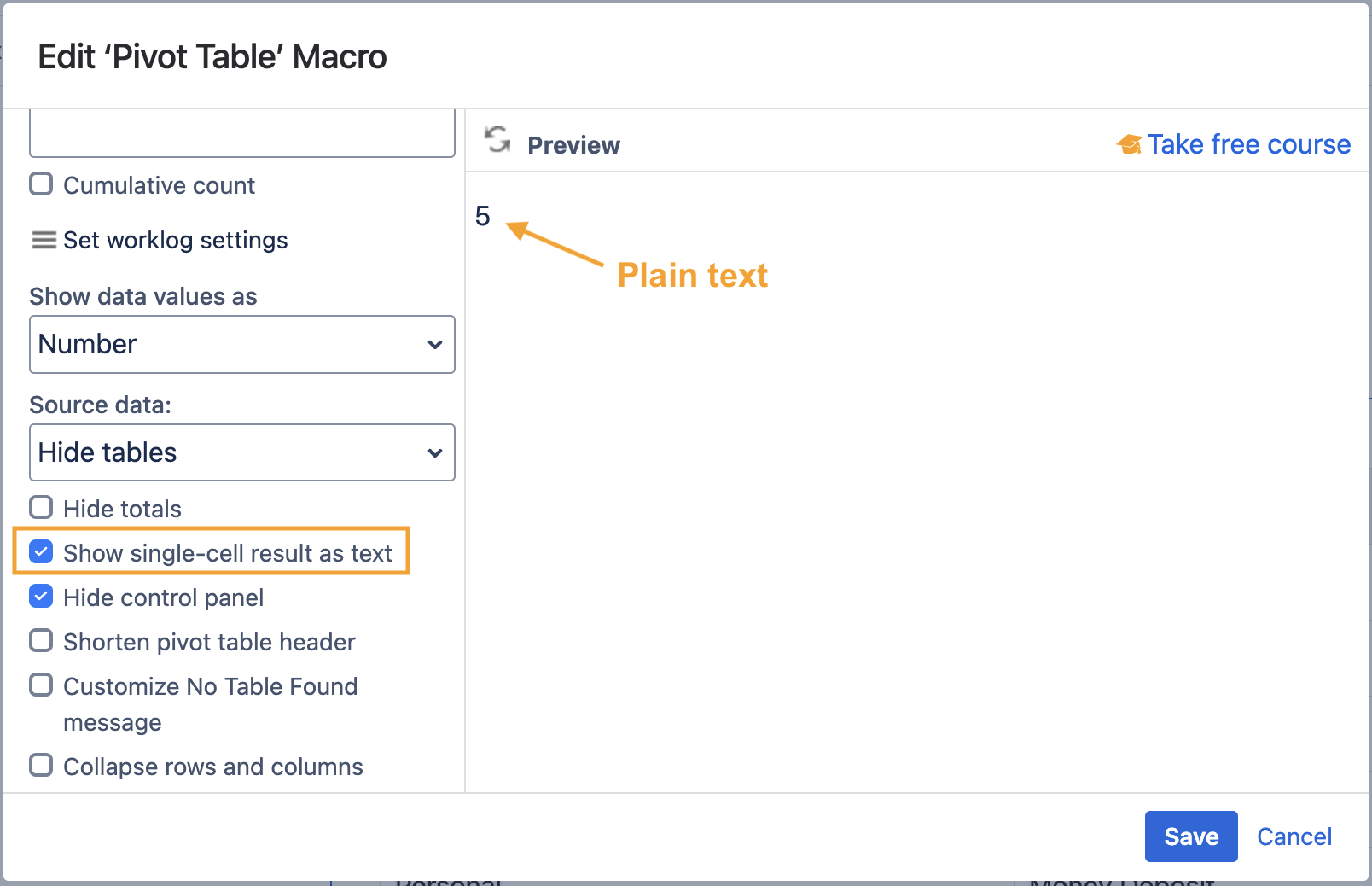
Task: Enable Shorten pivot table header
Action: coord(41,641)
